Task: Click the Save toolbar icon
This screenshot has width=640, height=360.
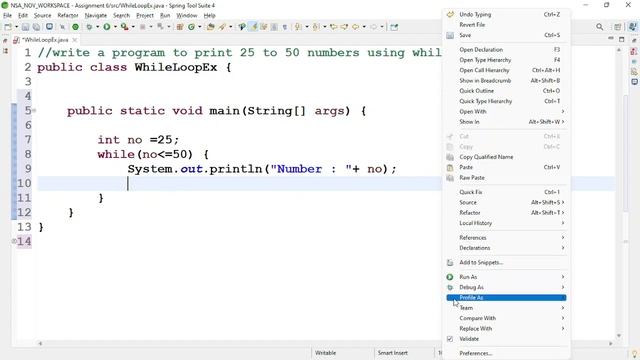Action: (x=25, y=27)
